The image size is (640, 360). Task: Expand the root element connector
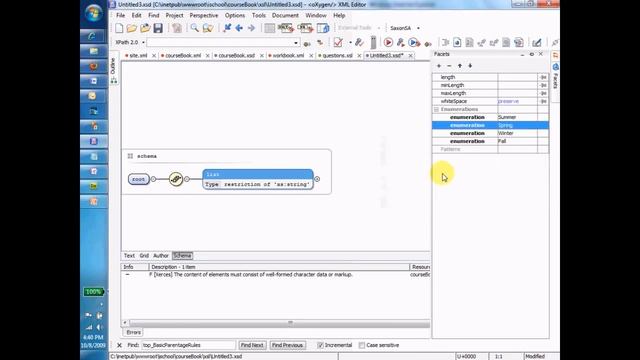153,179
